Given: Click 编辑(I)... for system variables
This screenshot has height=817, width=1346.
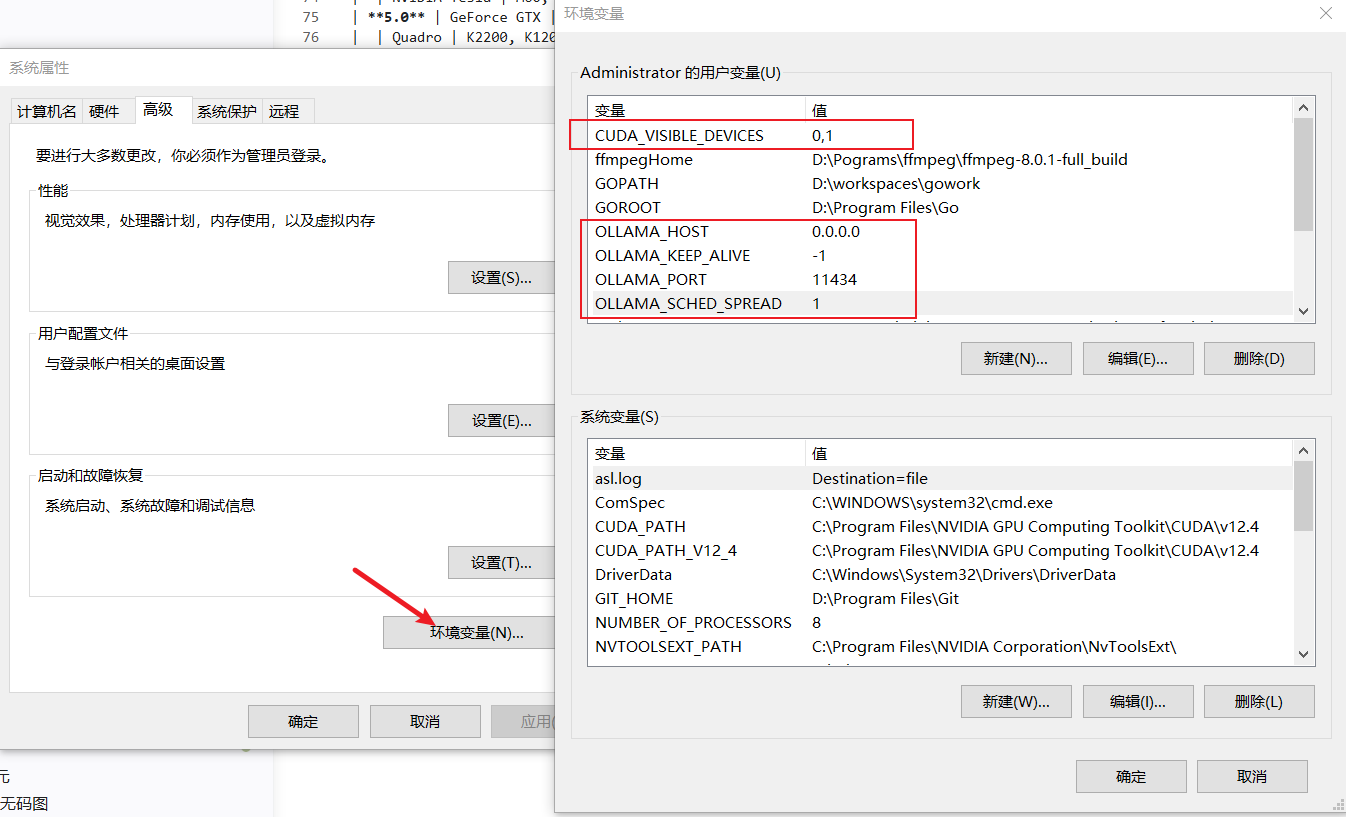Looking at the screenshot, I should pyautogui.click(x=1137, y=701).
